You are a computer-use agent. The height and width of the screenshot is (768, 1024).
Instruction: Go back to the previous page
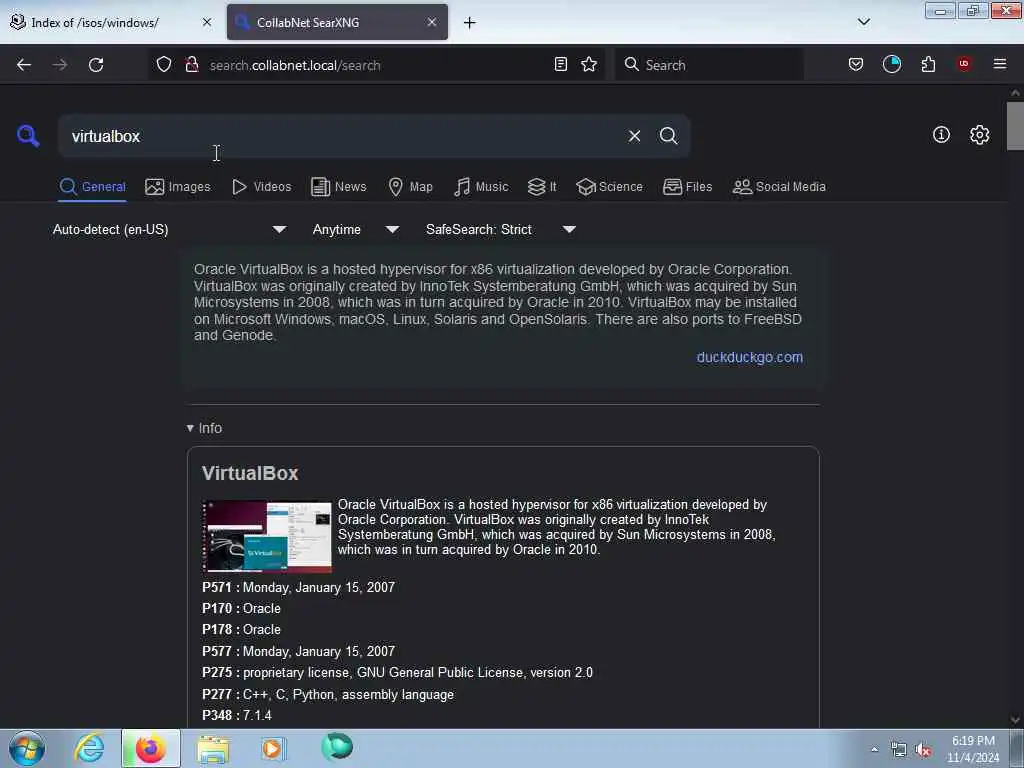[24, 65]
